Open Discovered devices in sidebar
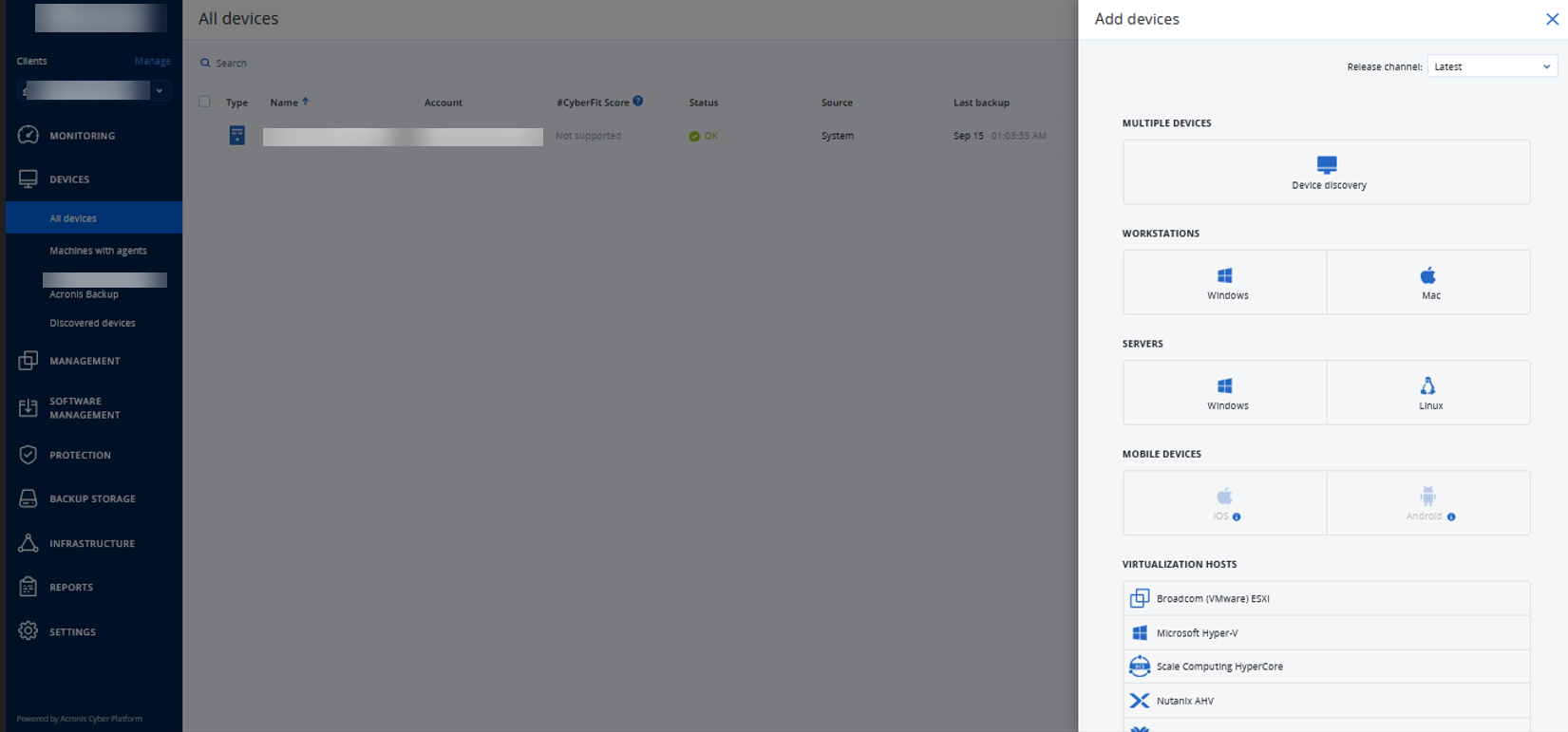1568x732 pixels. tap(92, 323)
